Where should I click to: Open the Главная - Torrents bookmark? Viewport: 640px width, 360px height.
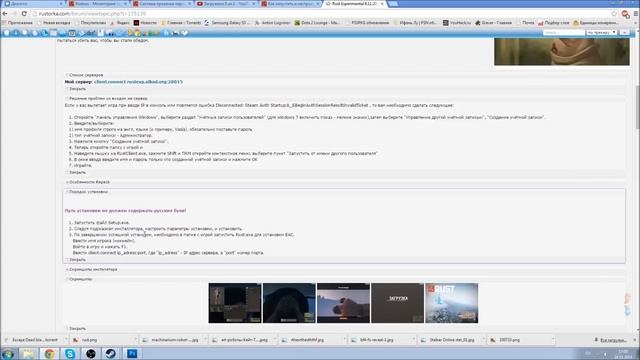tap(181, 23)
